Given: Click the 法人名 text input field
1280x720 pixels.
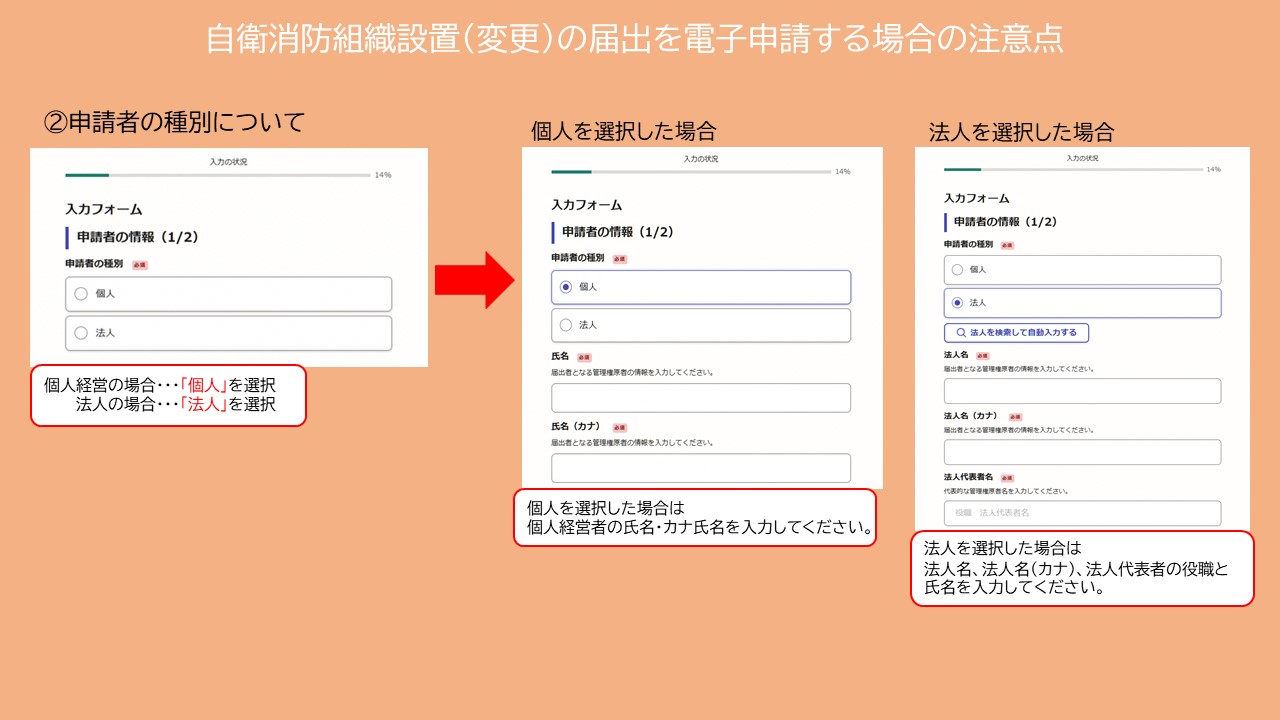Looking at the screenshot, I should tap(1082, 391).
